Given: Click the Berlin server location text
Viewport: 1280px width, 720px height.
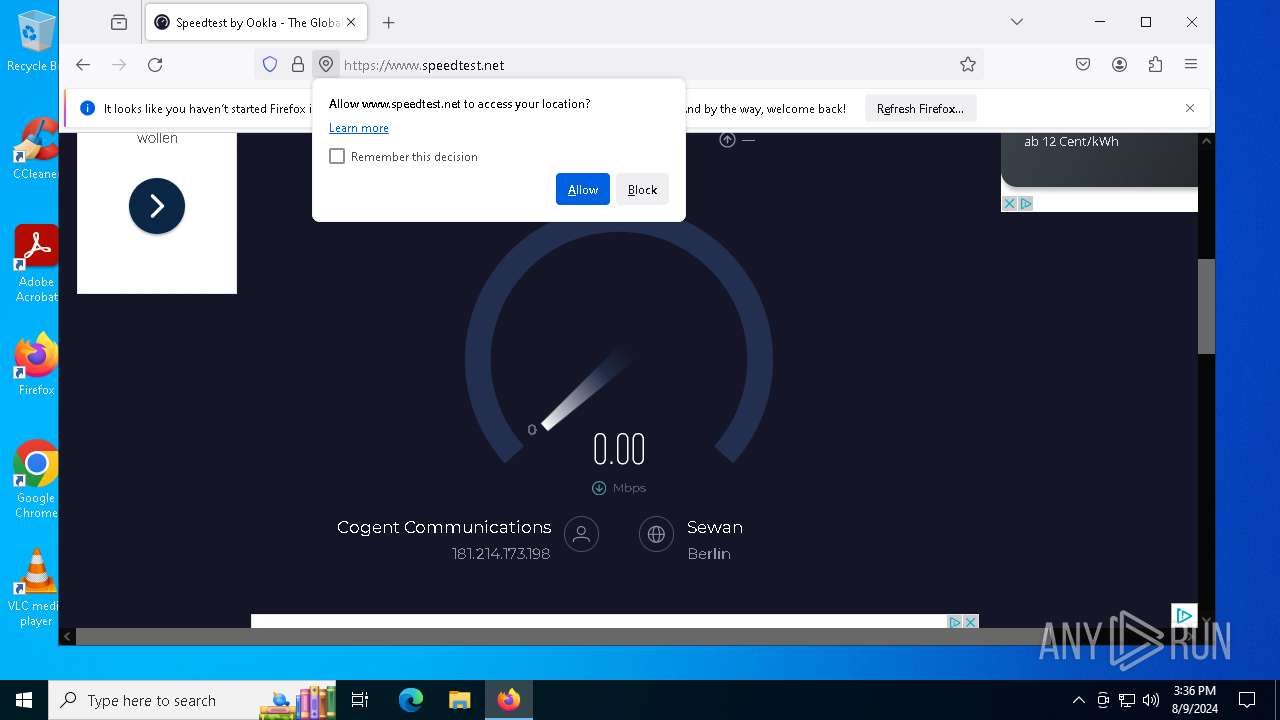Looking at the screenshot, I should click(709, 554).
